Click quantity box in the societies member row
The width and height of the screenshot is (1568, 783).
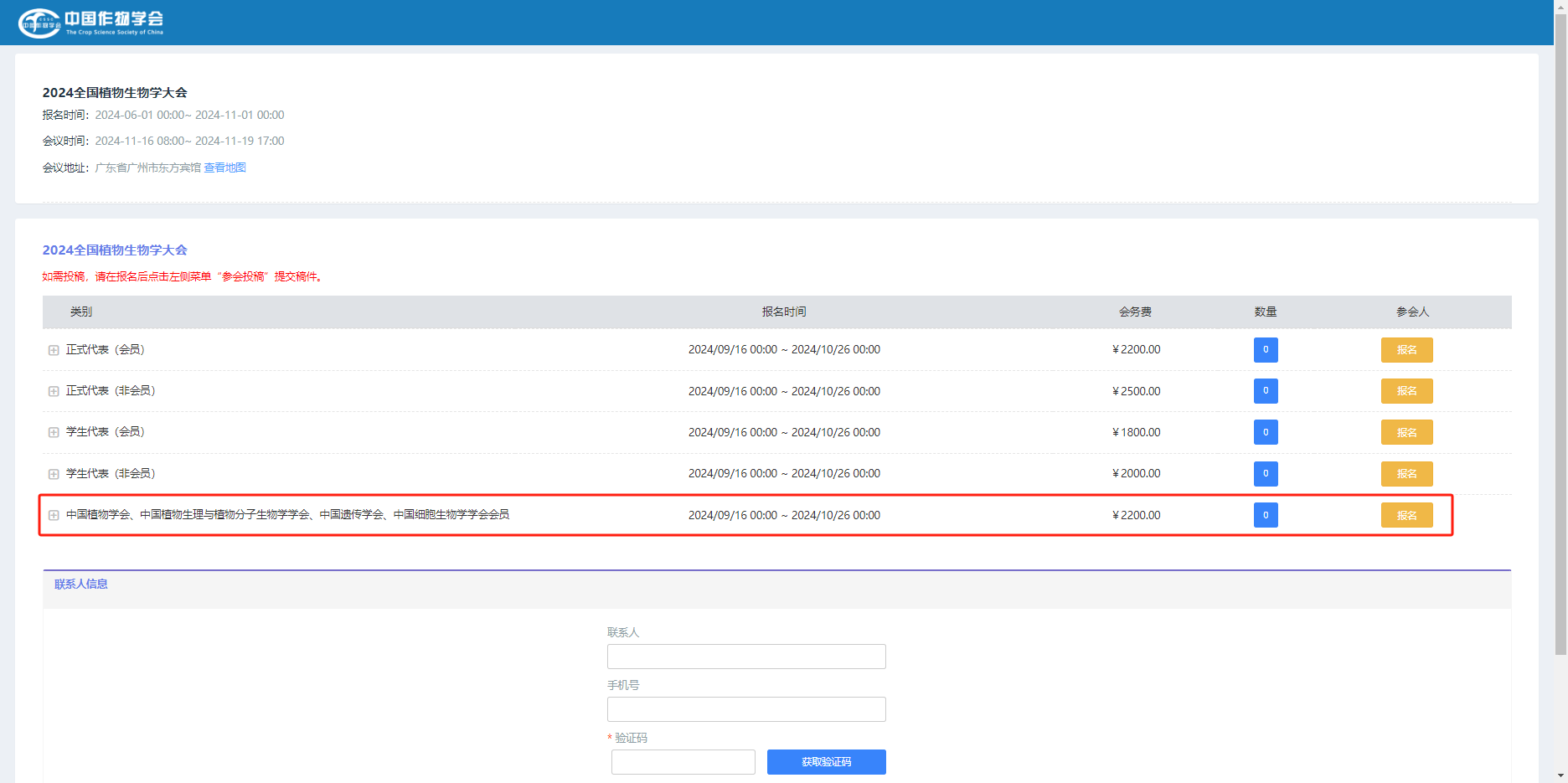tap(1266, 515)
